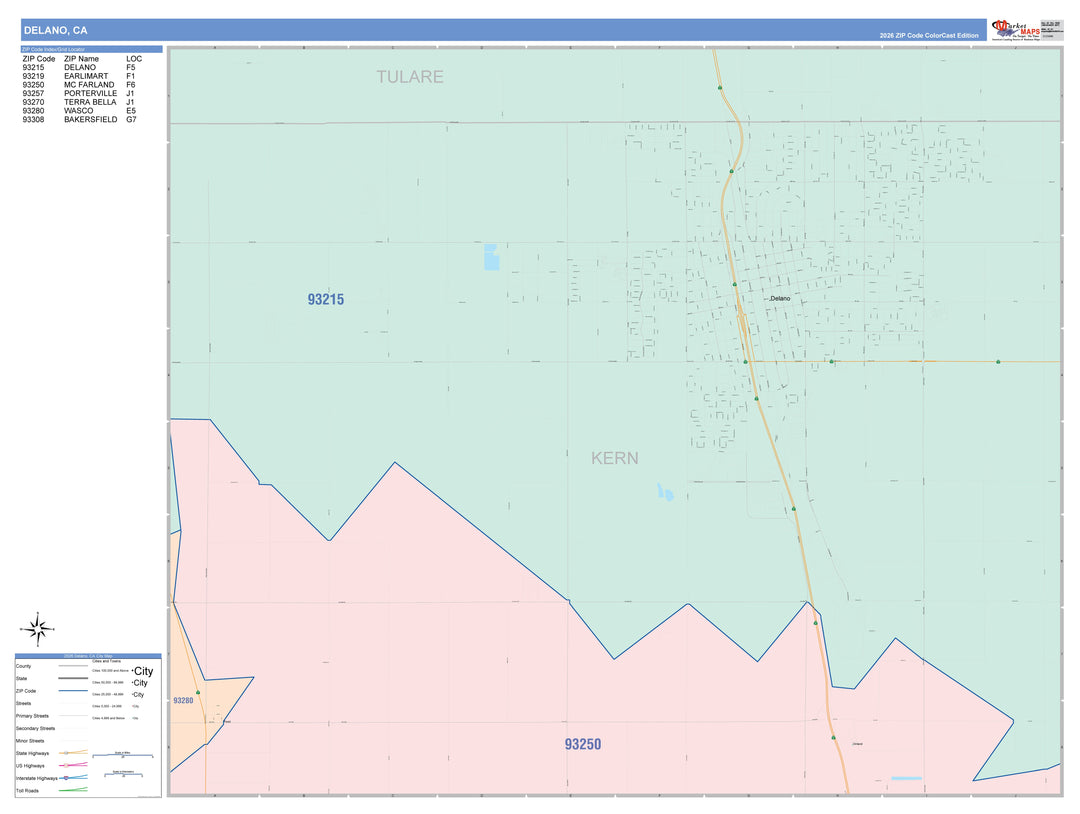Image resolution: width=1080 pixels, height=814 pixels.
Task: Click the blue pond west of Delano
Action: 491,257
